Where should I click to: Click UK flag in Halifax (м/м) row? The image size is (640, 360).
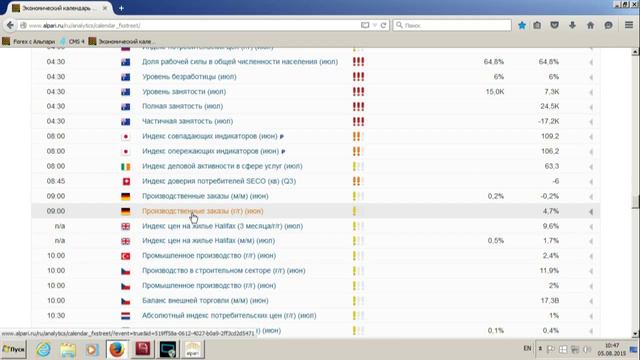[x=126, y=241]
